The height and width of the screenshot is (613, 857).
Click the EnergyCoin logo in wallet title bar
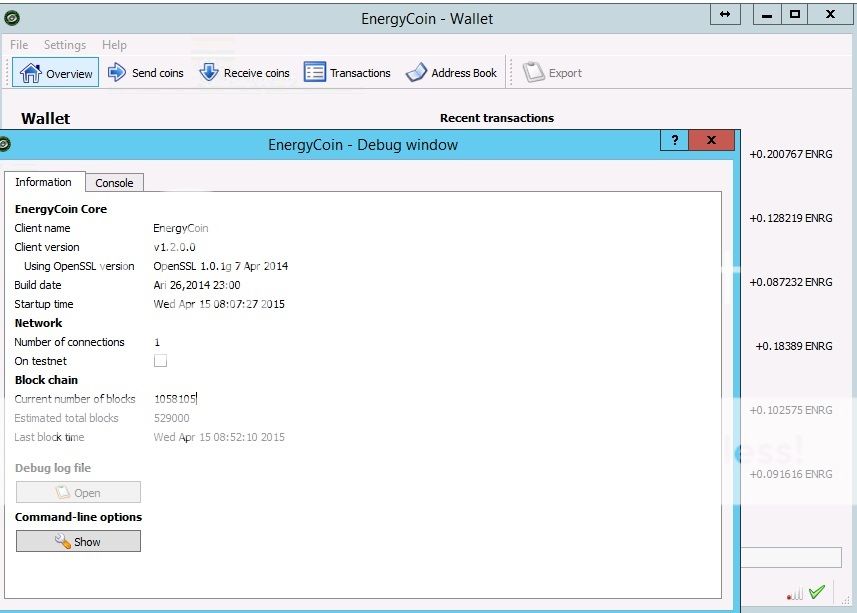(12, 18)
